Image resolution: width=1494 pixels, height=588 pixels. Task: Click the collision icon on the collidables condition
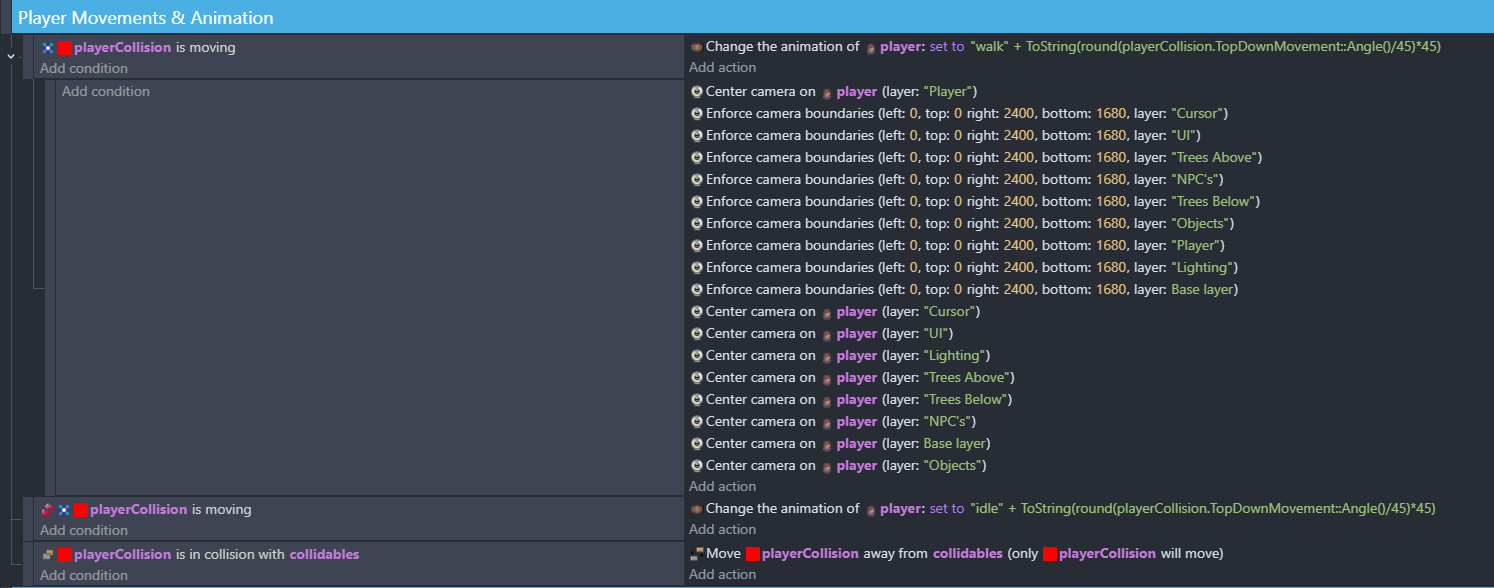[x=46, y=554]
